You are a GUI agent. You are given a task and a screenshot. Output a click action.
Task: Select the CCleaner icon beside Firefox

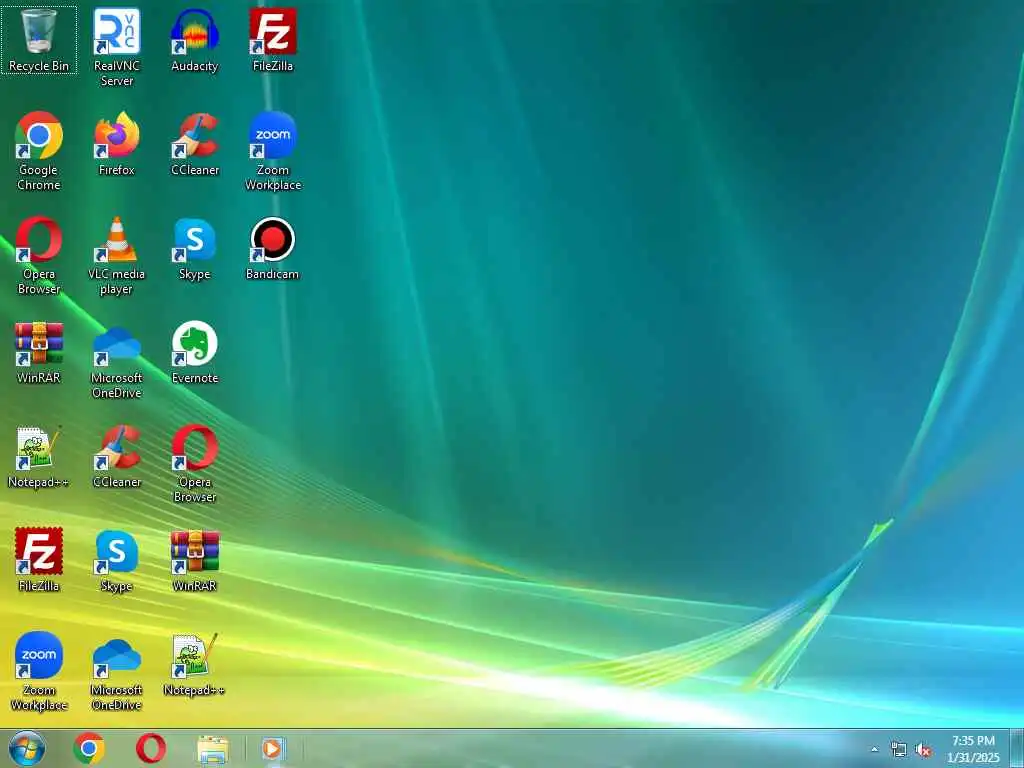[x=195, y=144]
